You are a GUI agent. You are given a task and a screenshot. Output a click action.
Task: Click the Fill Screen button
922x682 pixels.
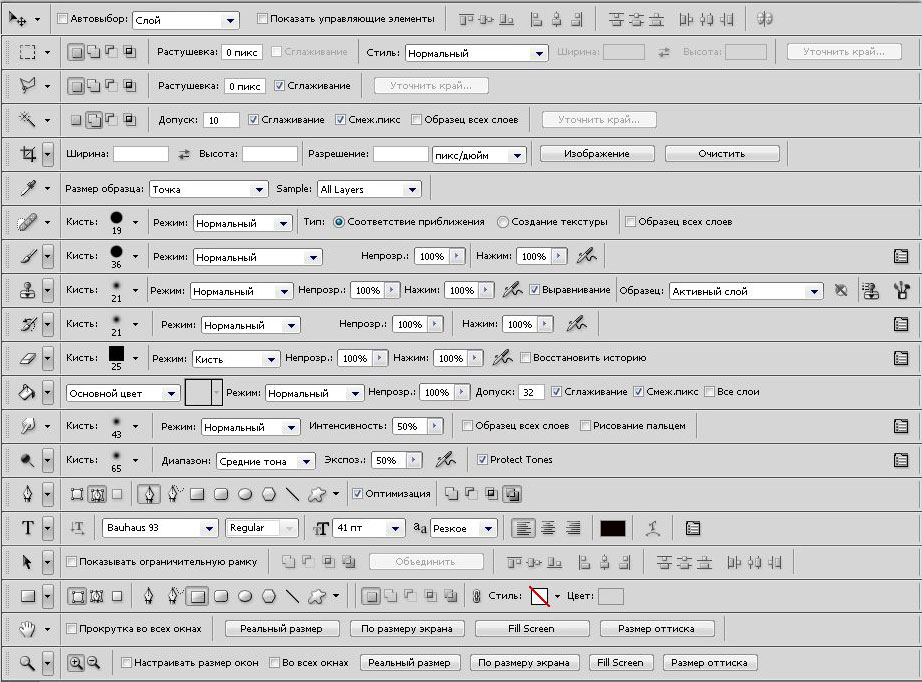532,628
